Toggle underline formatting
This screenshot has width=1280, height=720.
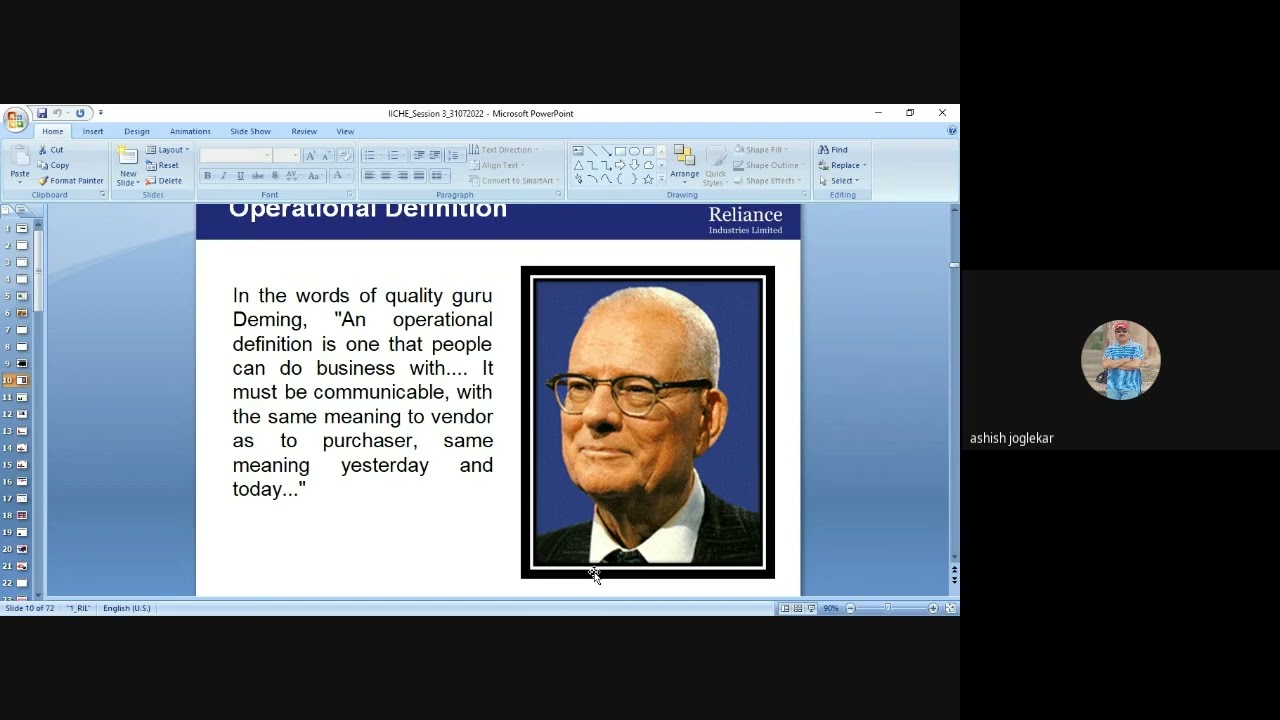[240, 176]
